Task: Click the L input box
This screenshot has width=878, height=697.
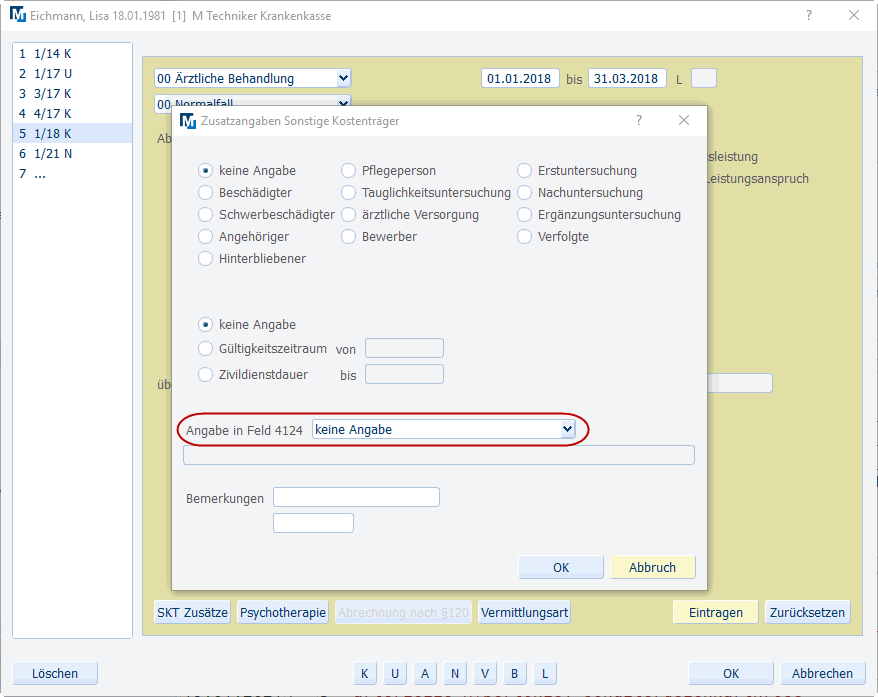Action: [x=704, y=78]
